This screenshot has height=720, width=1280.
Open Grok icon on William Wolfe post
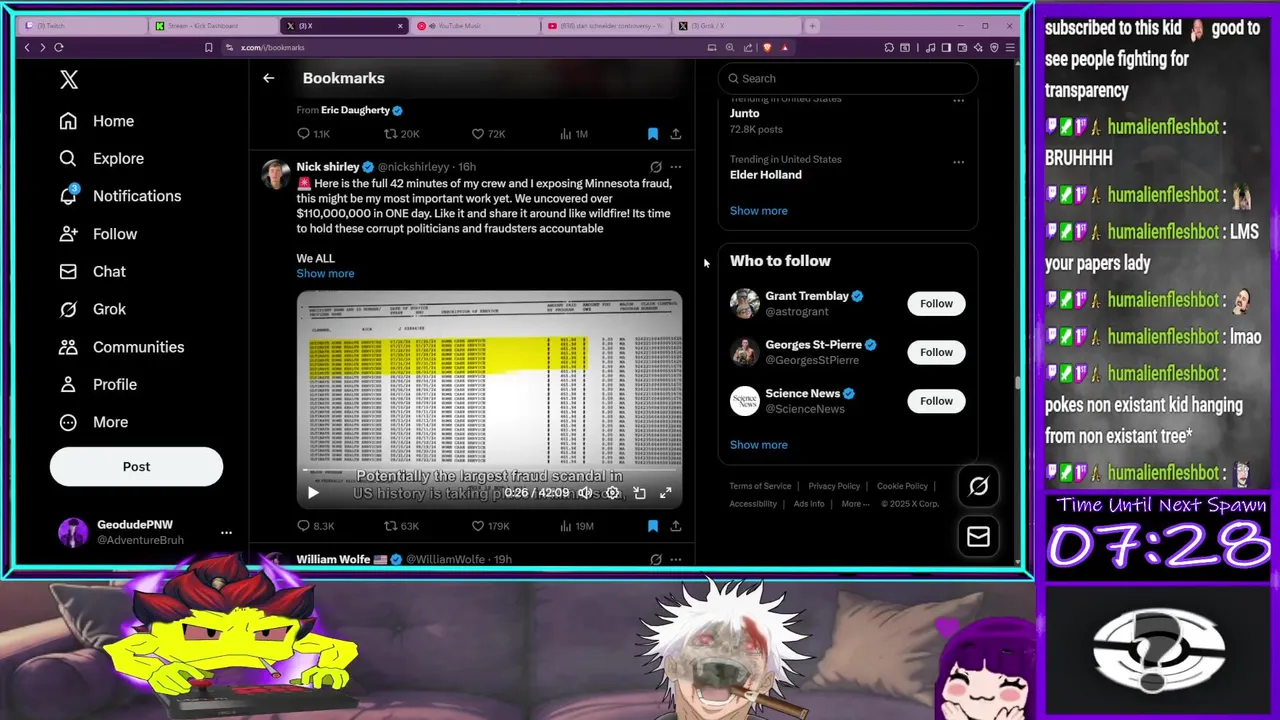tap(656, 560)
